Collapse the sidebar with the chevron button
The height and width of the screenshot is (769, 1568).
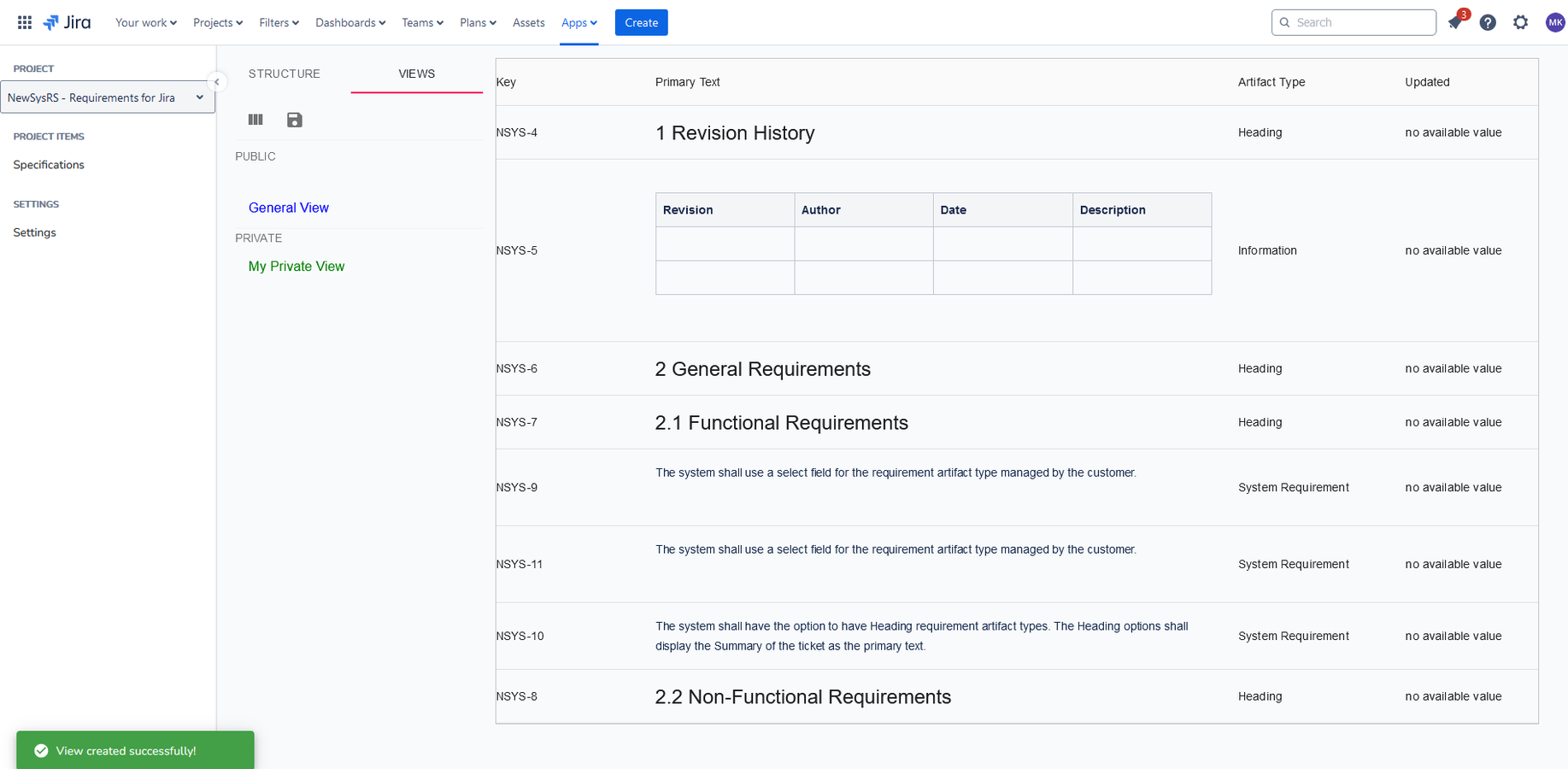[217, 82]
